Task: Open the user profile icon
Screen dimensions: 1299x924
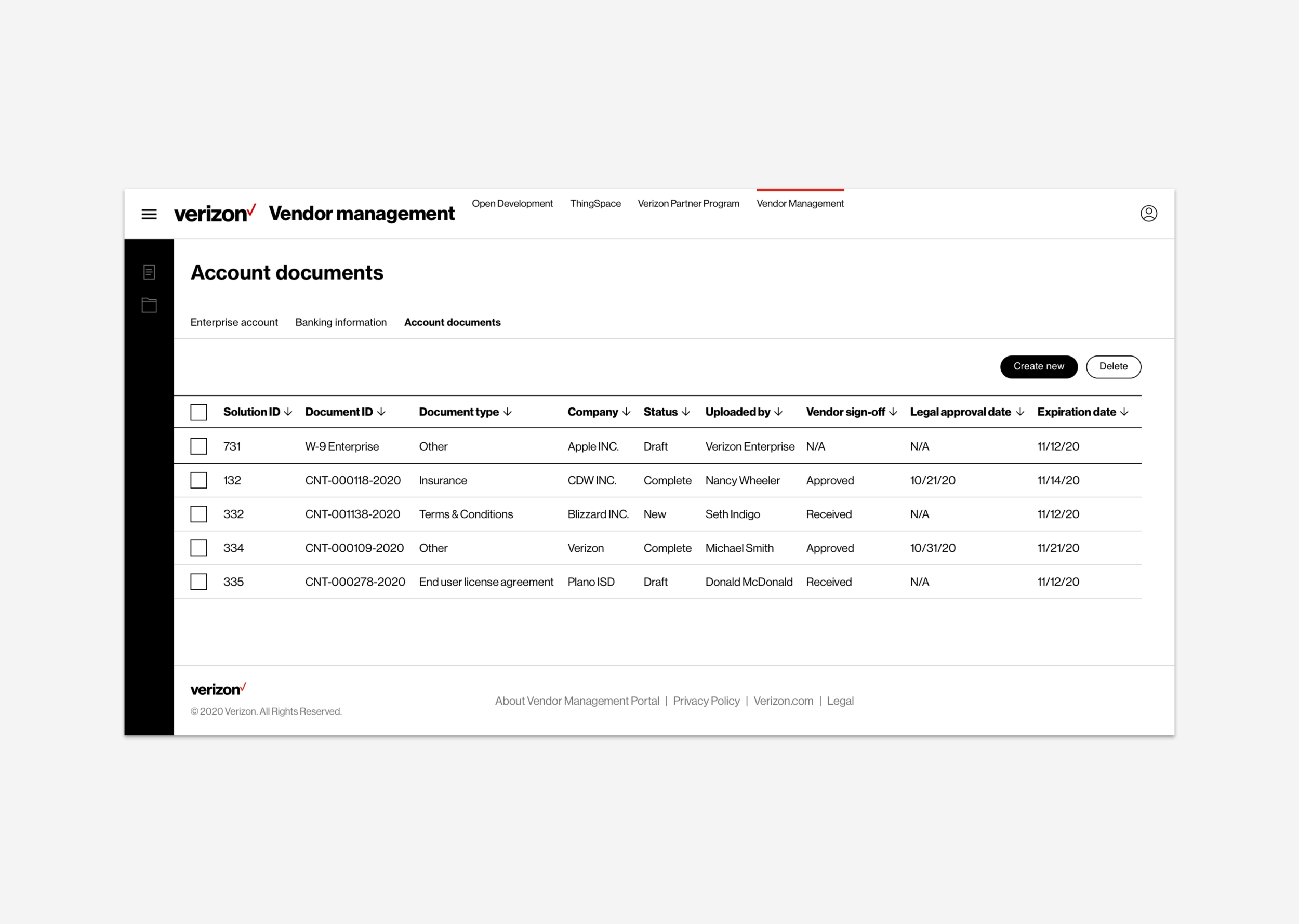Action: click(1148, 214)
